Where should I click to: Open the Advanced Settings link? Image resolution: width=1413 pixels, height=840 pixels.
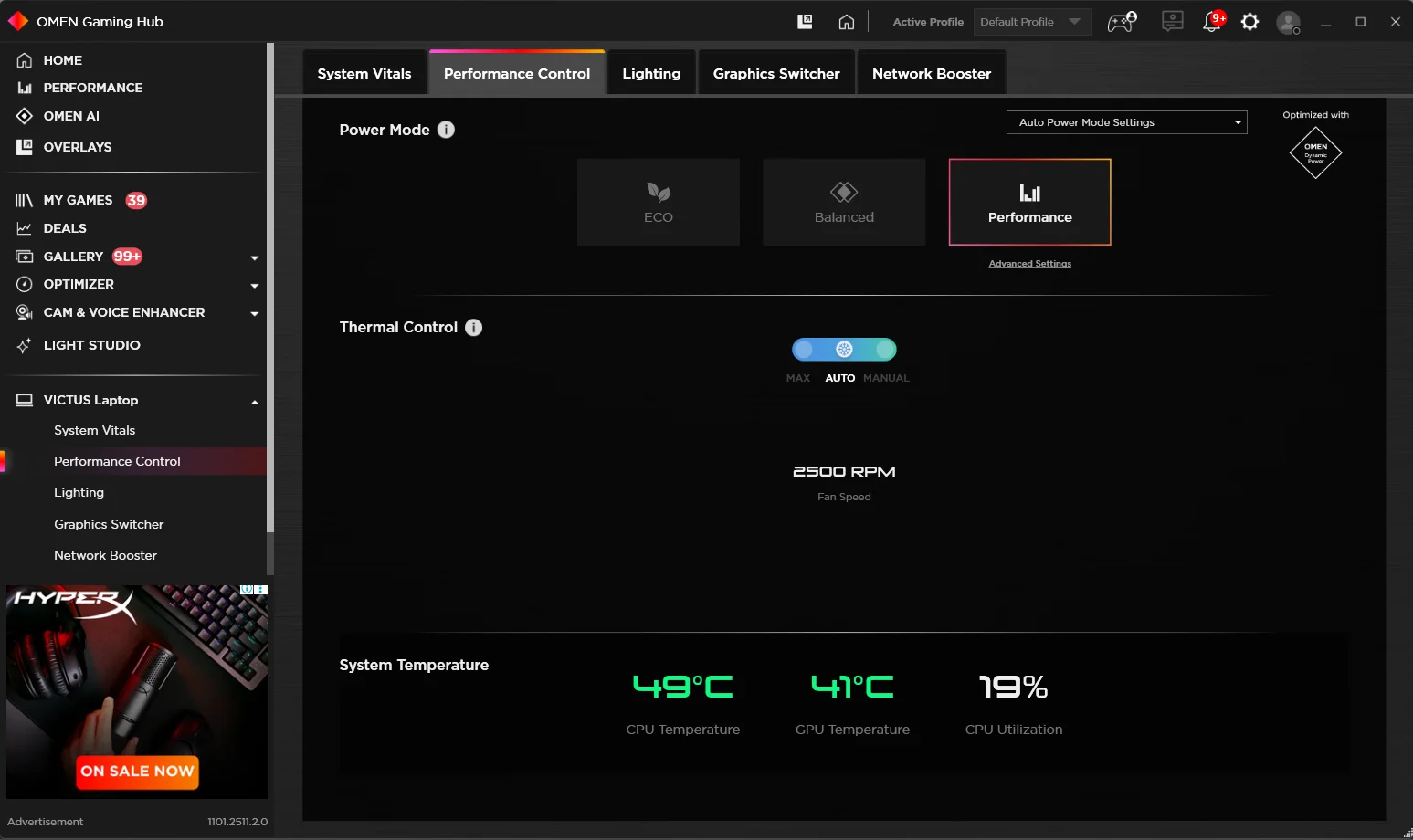(x=1030, y=264)
